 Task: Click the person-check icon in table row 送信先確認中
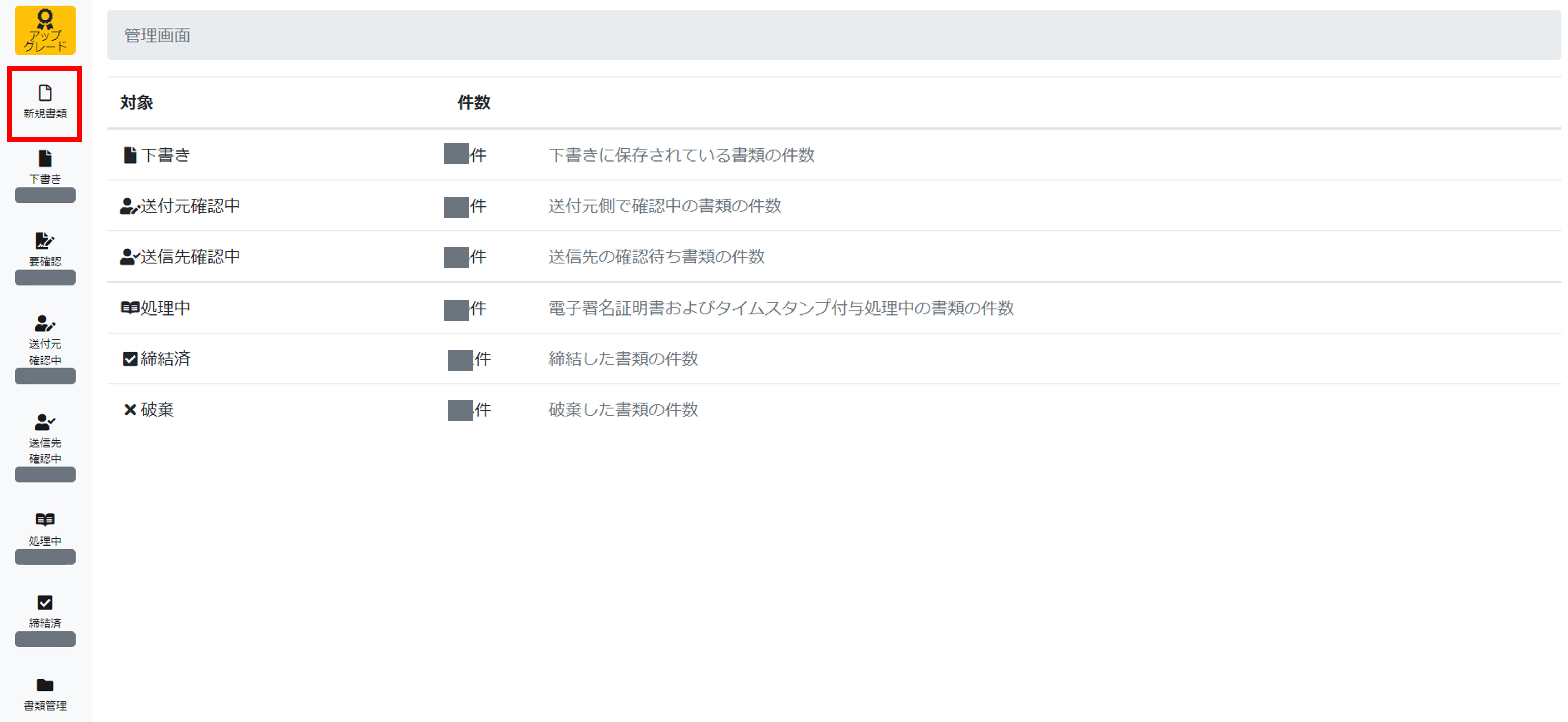(x=130, y=257)
